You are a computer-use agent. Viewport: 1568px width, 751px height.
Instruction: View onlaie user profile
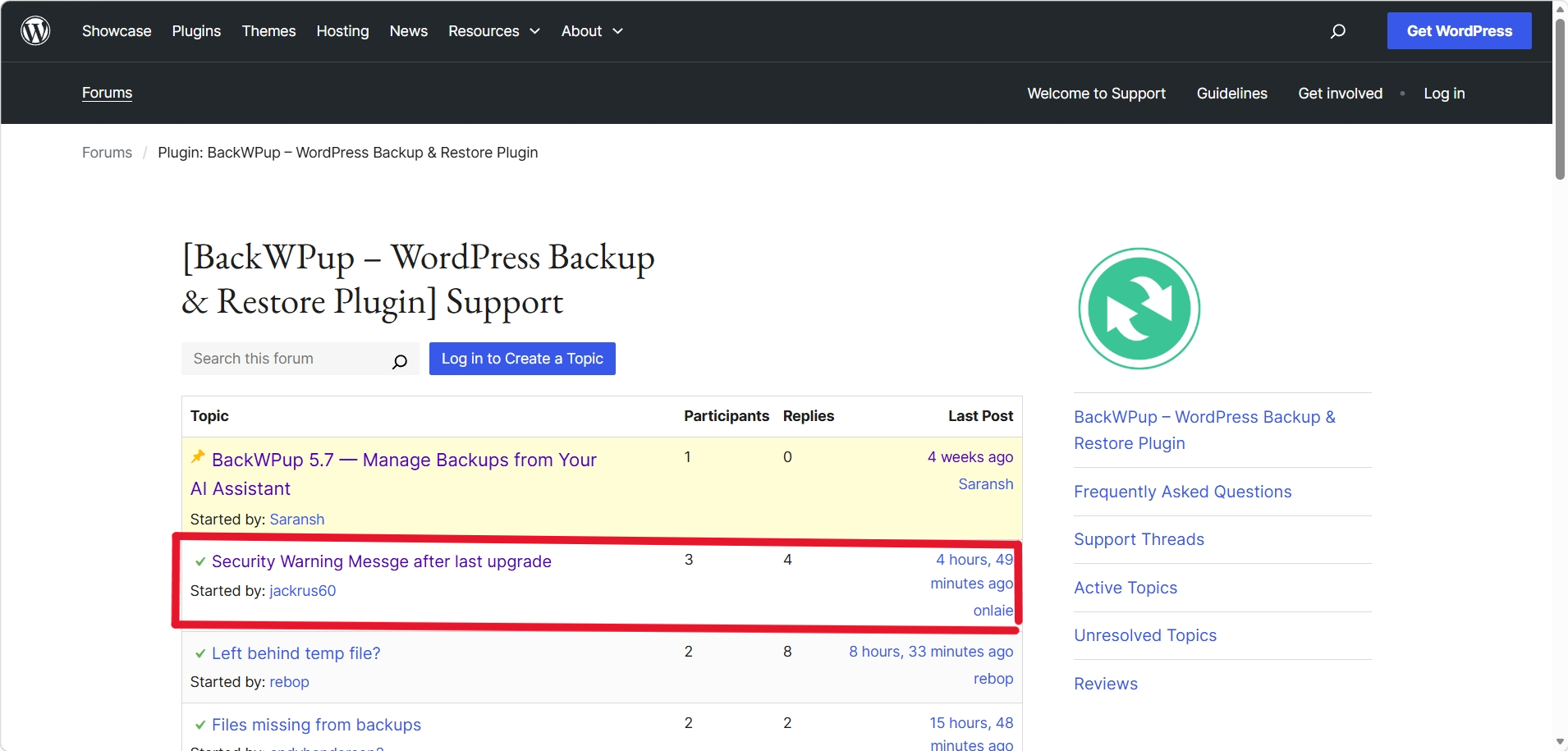[x=993, y=611]
